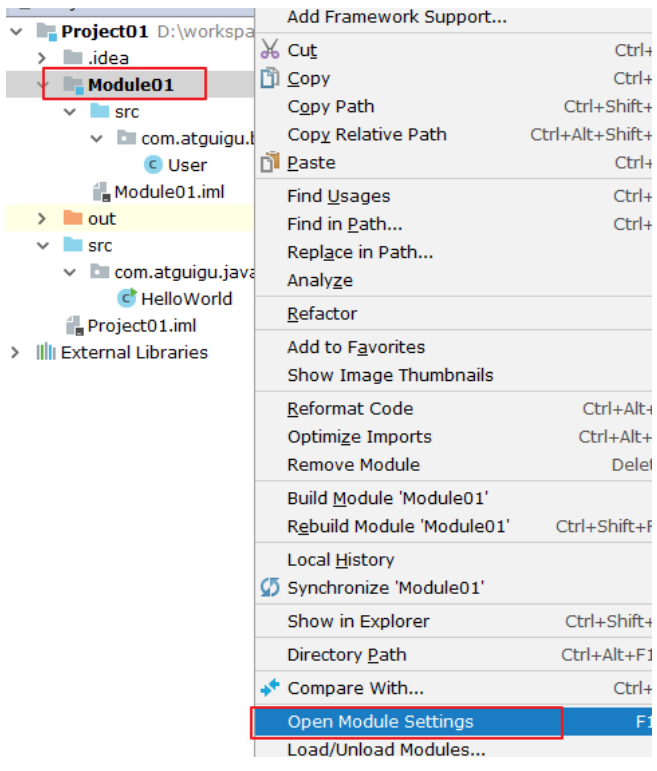Choose Show Image Thumbnails
The width and height of the screenshot is (657, 771).
pyautogui.click(x=453, y=375)
